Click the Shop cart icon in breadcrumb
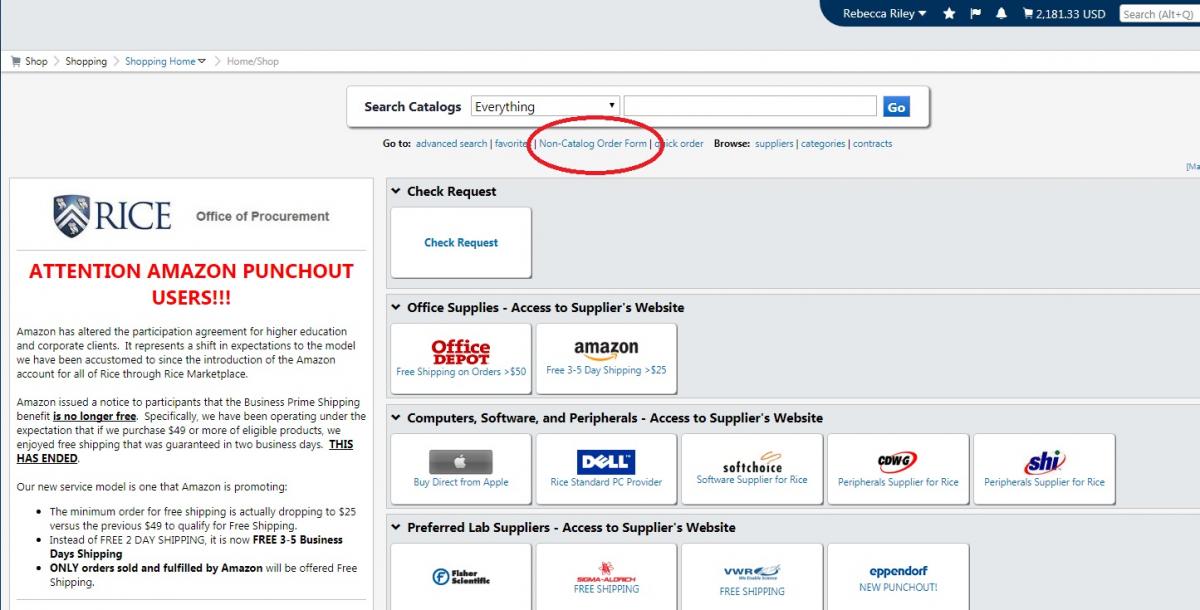The width and height of the screenshot is (1200, 610). [16, 61]
